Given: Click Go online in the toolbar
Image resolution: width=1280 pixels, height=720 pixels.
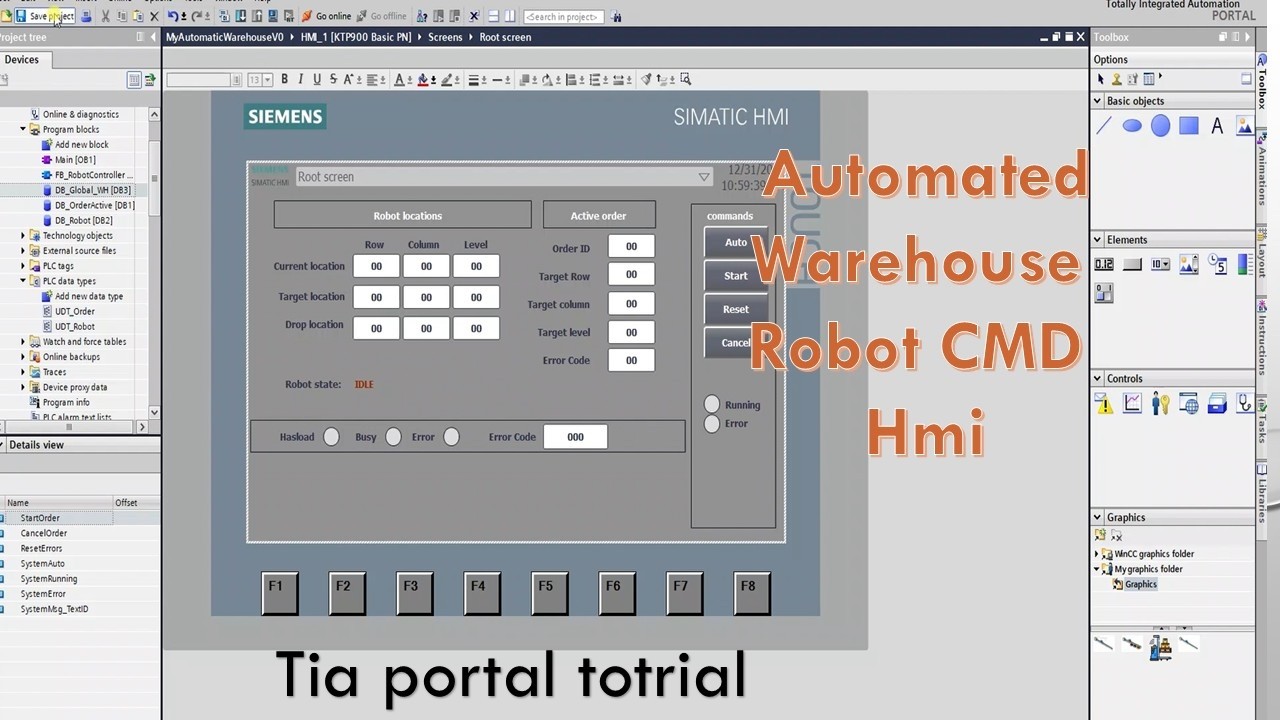Looking at the screenshot, I should coord(327,16).
